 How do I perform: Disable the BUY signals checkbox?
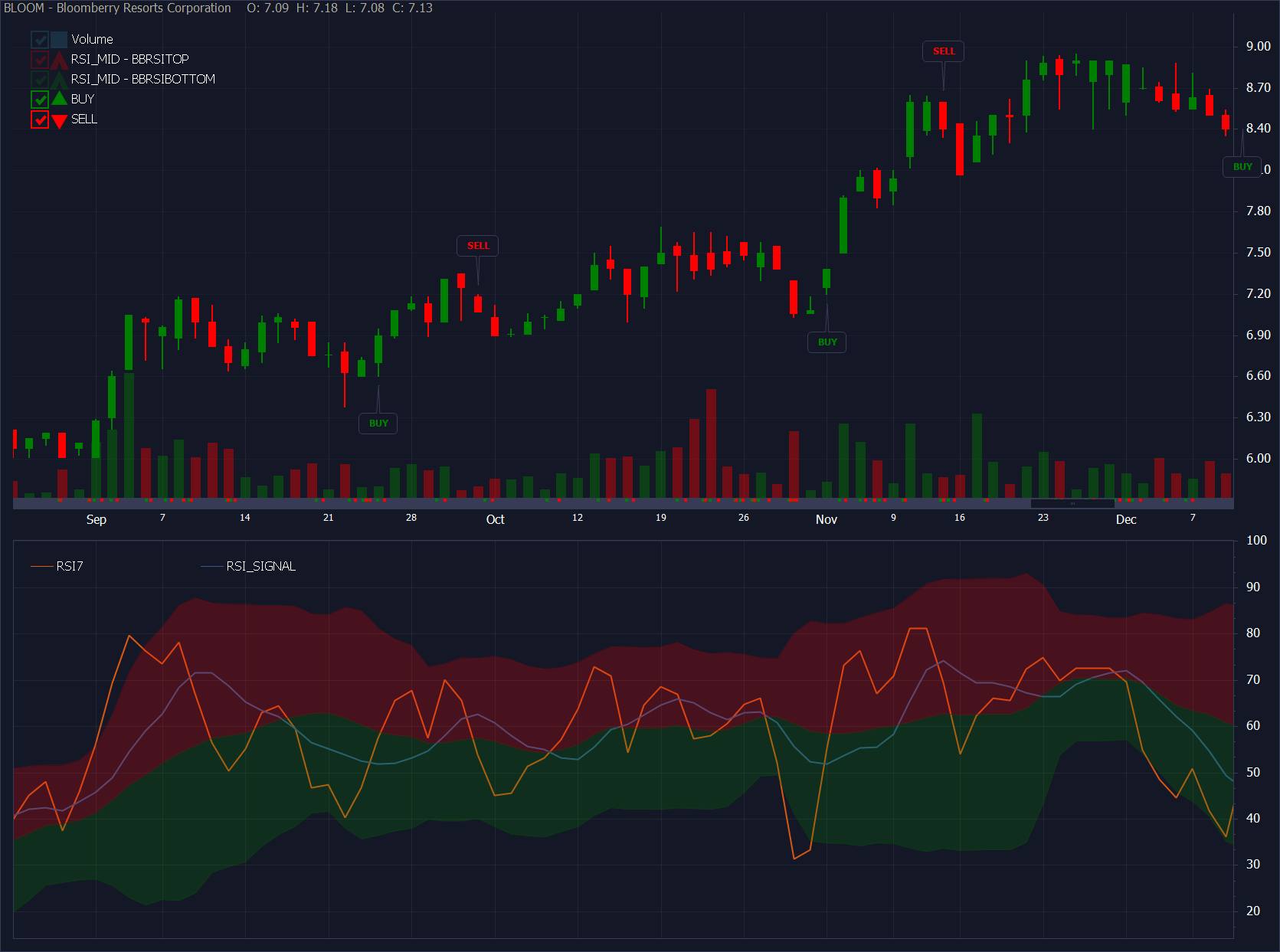point(40,100)
